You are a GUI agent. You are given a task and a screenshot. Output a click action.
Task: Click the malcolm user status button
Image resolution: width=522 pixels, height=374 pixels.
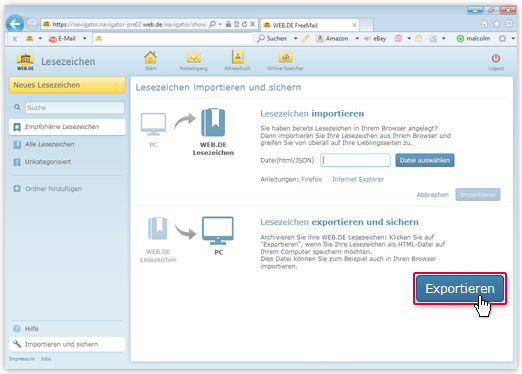[x=473, y=39]
